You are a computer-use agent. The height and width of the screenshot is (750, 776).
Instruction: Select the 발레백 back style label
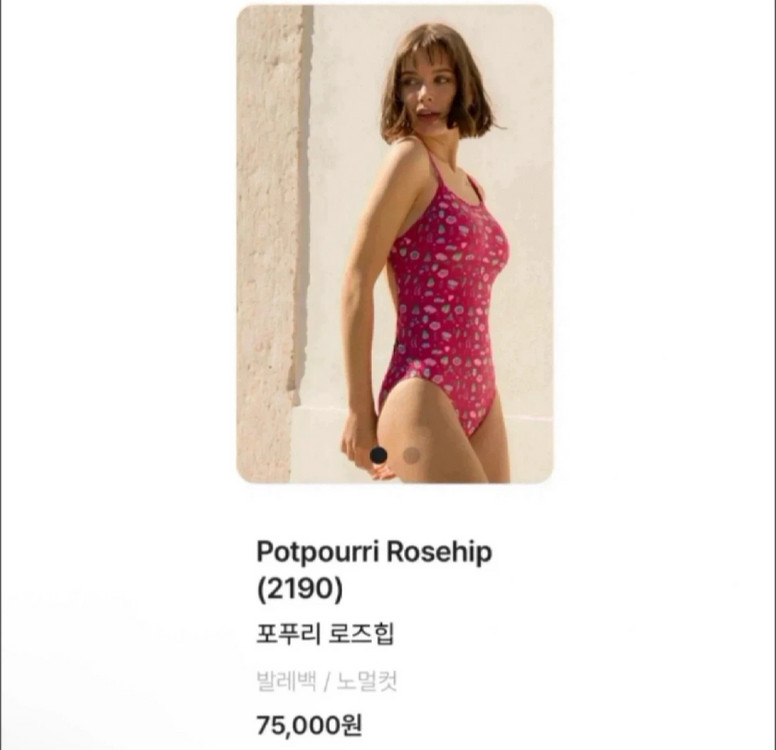tap(286, 681)
